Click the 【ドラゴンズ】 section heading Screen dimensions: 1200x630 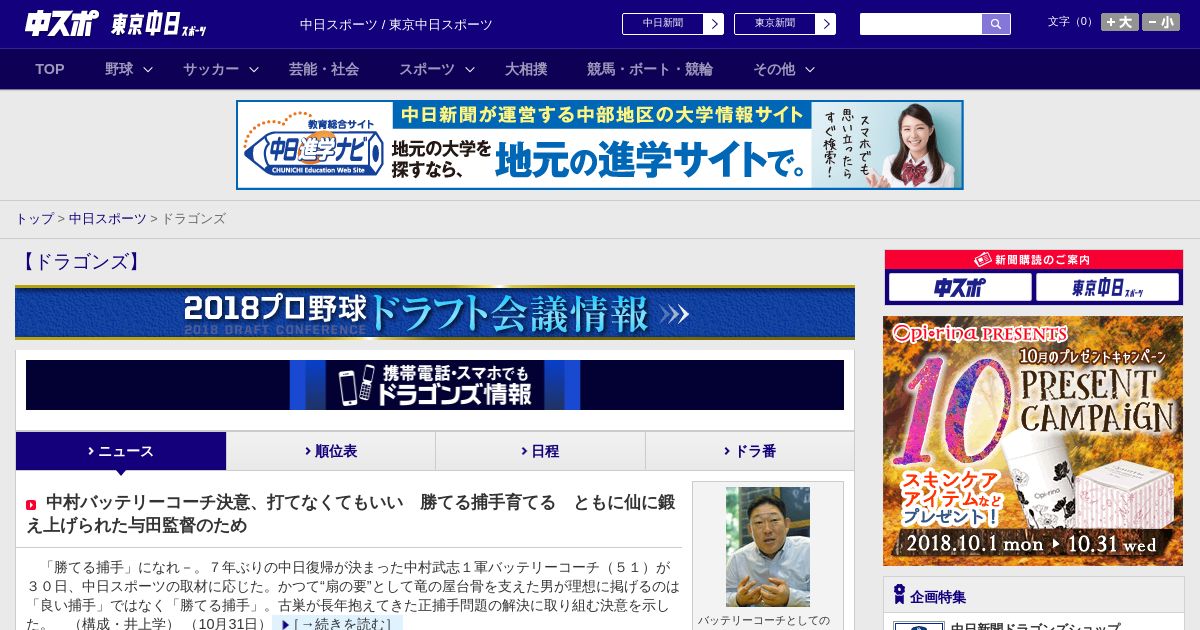[81, 262]
